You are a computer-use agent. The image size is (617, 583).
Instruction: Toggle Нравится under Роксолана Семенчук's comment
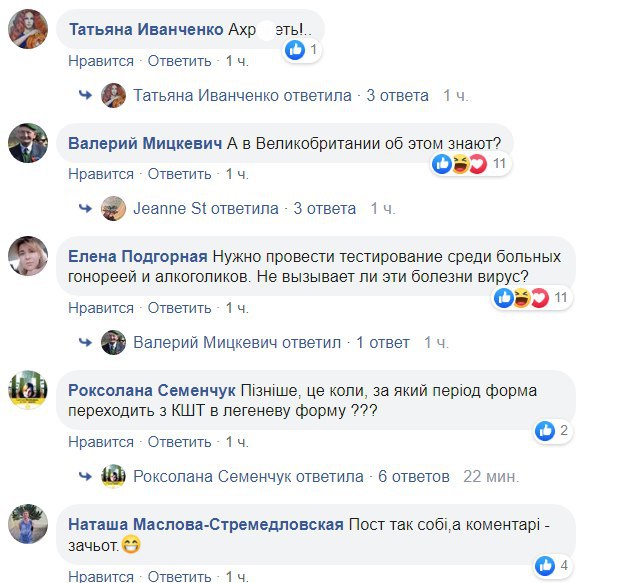click(101, 442)
